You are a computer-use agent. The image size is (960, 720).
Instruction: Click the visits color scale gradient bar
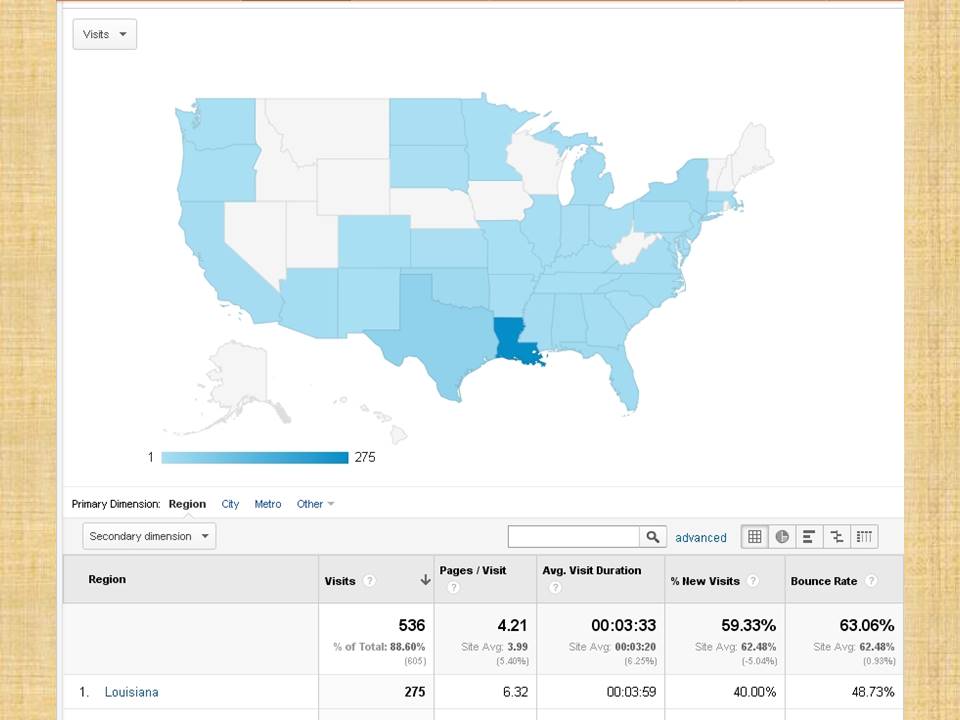[254, 457]
